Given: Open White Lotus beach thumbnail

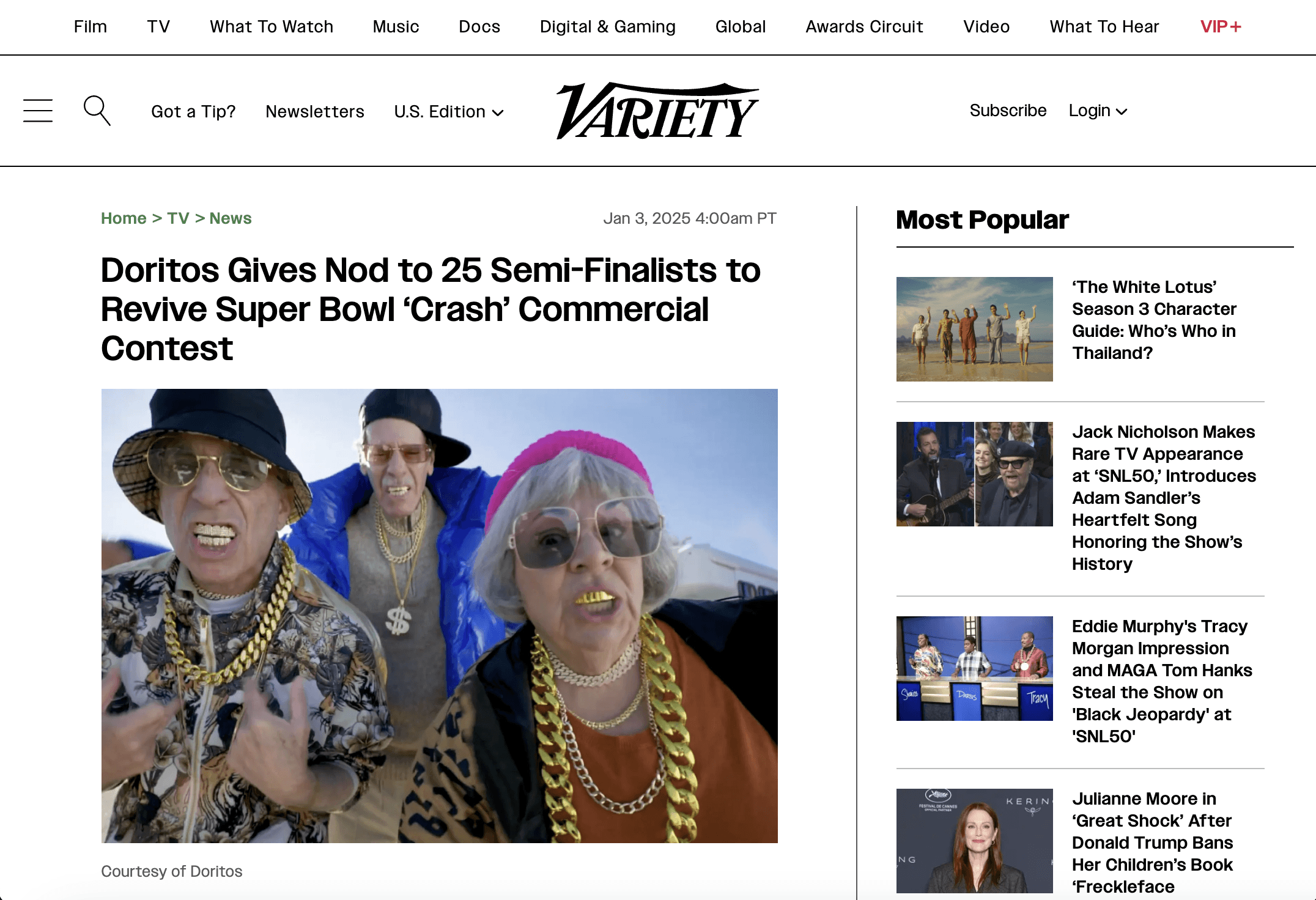Looking at the screenshot, I should coord(974,329).
